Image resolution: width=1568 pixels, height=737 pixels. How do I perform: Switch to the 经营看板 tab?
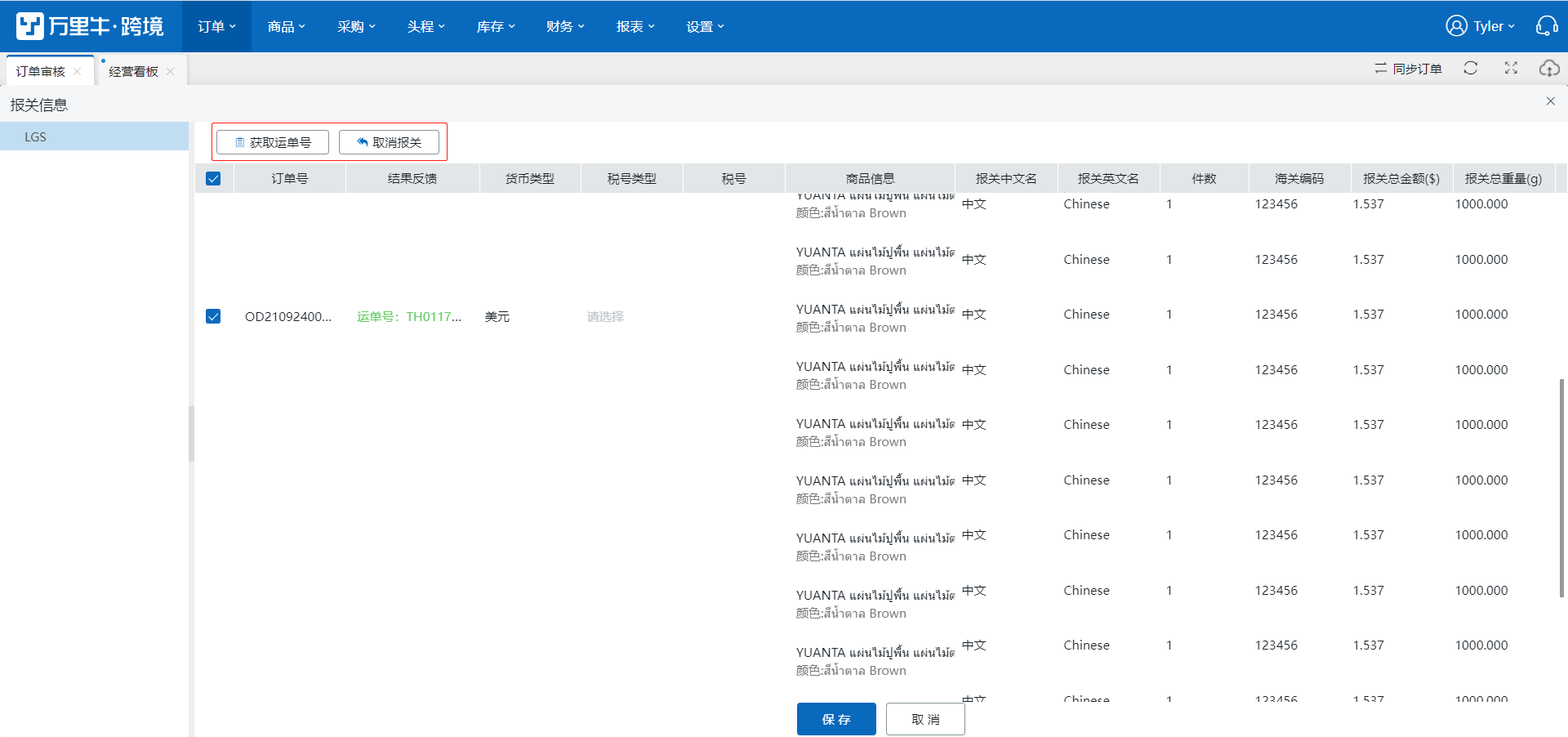pos(133,71)
